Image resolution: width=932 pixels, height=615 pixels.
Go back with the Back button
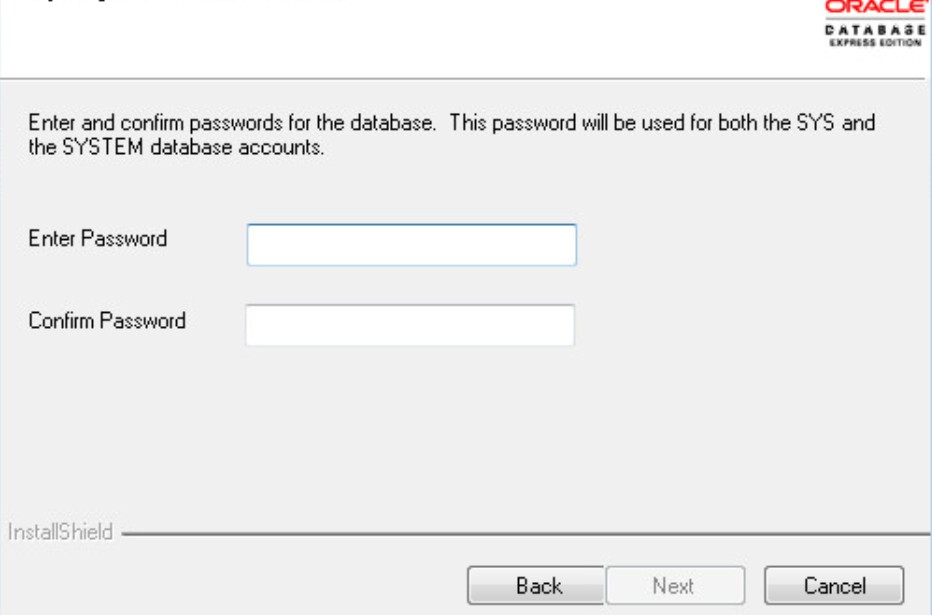pyautogui.click(x=536, y=585)
